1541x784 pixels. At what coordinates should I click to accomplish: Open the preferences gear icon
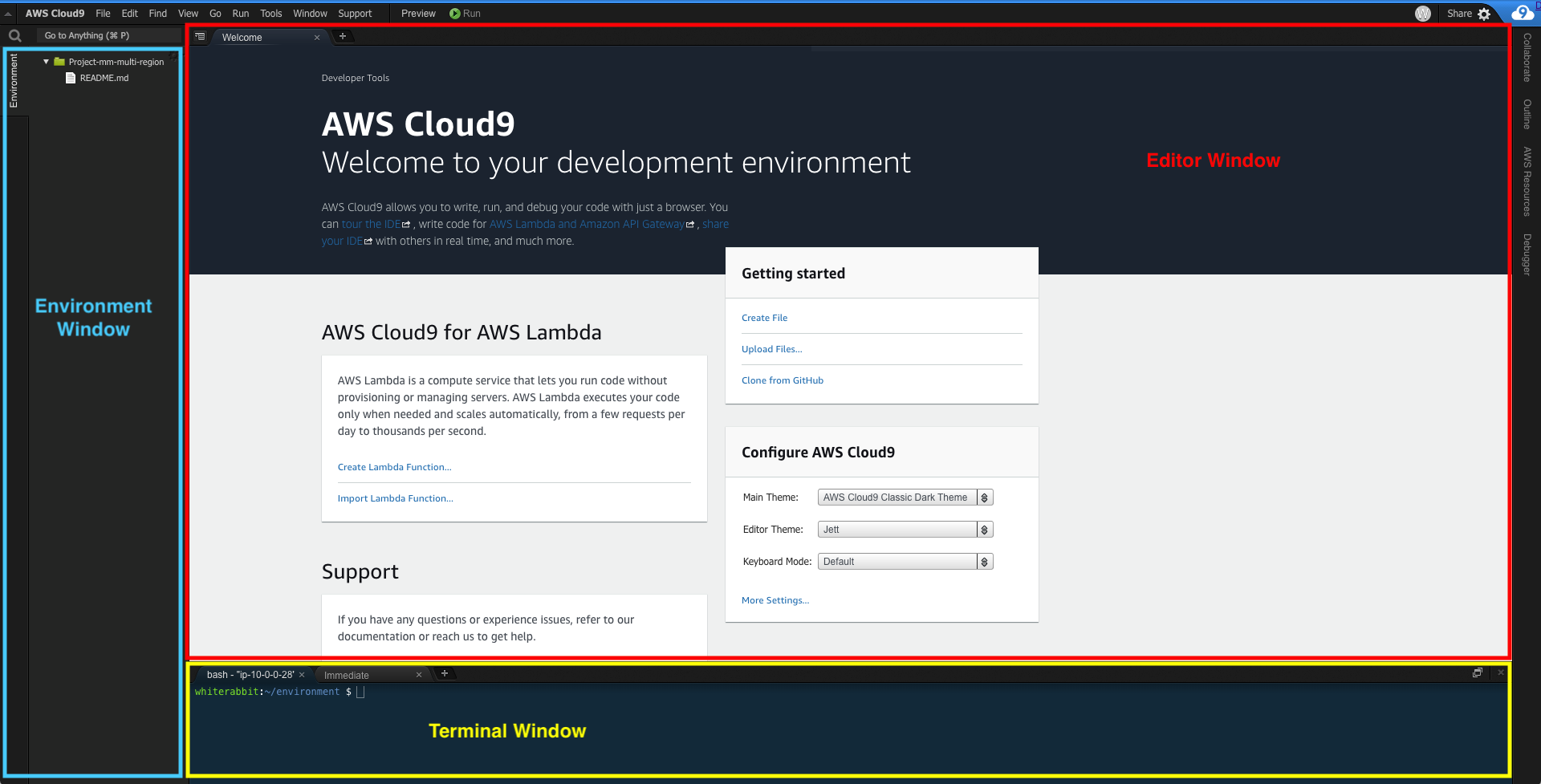[1484, 14]
